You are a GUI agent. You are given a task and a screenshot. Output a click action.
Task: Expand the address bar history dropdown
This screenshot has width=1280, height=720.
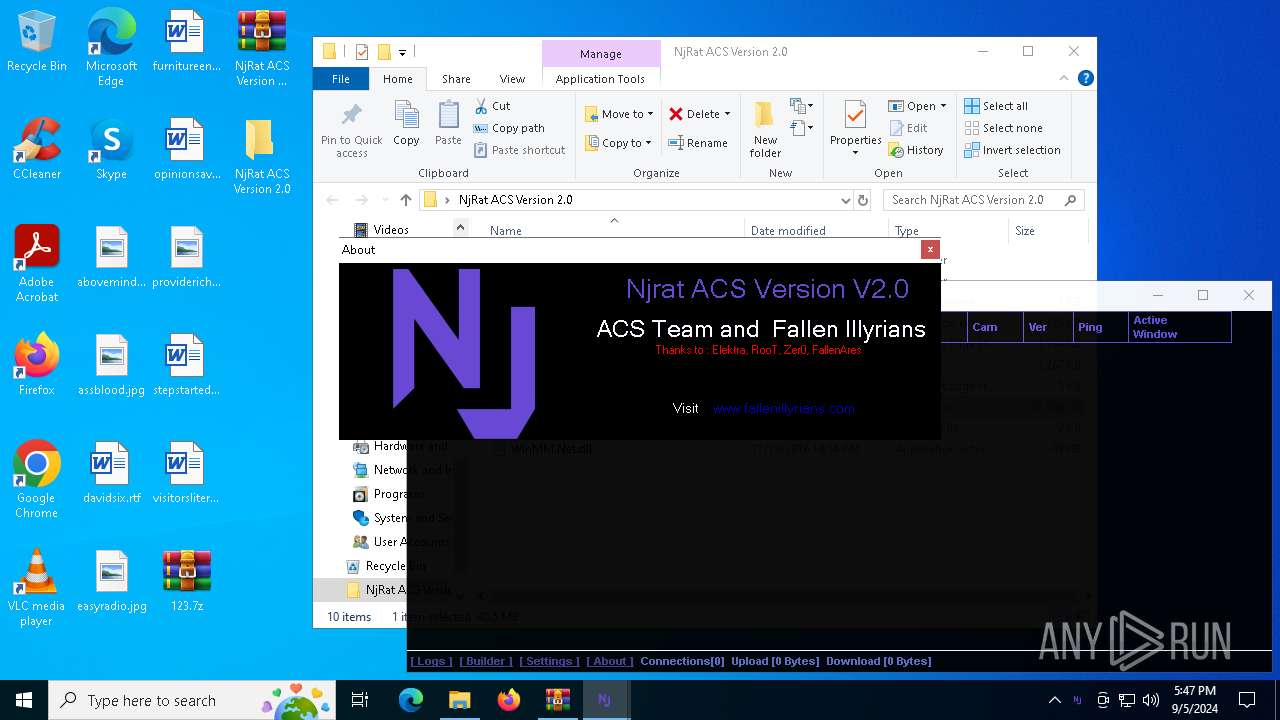[846, 200]
